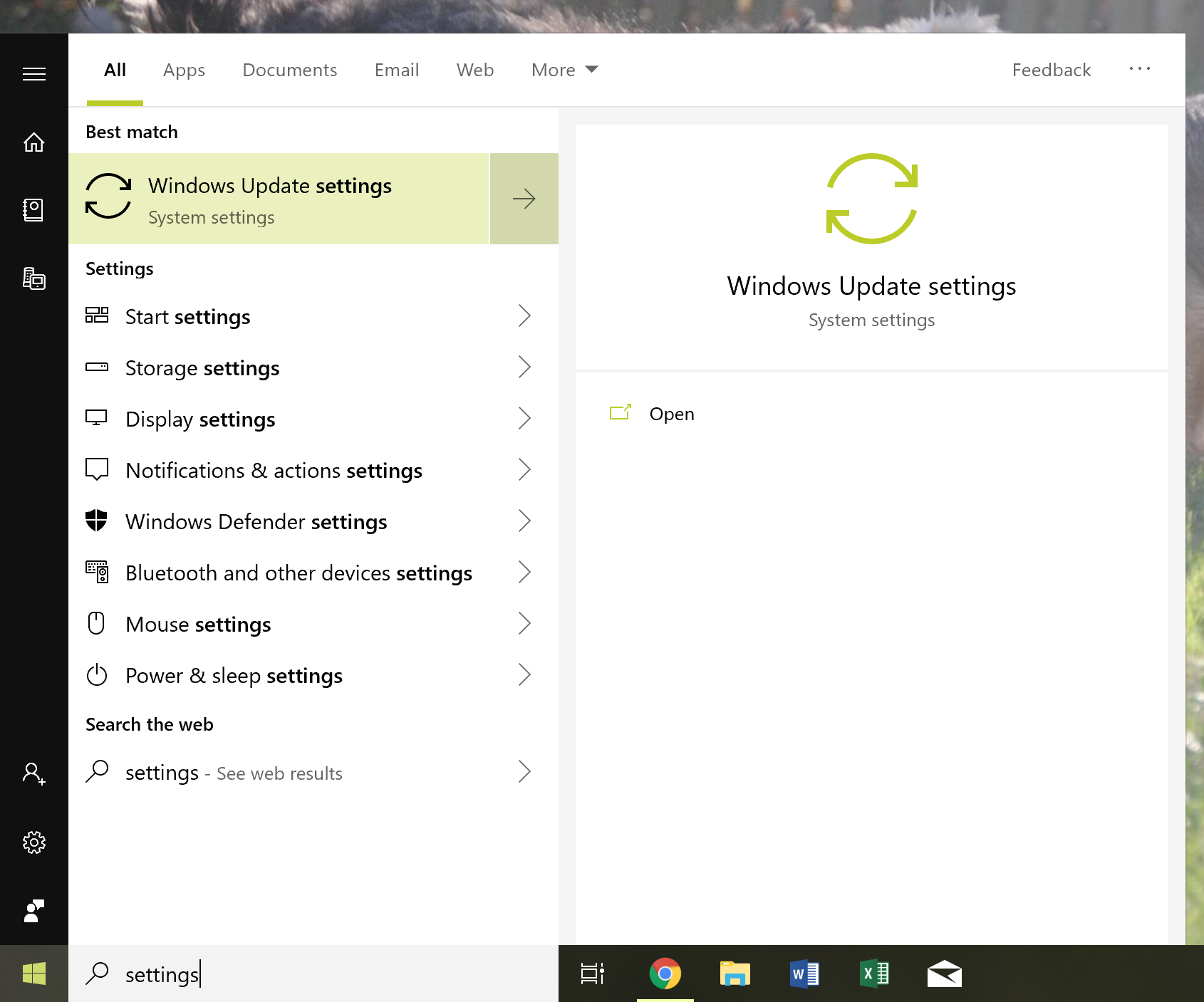Expand chevron next to Mouse settings
Screen dimensions: 1204x1002
(x=524, y=623)
